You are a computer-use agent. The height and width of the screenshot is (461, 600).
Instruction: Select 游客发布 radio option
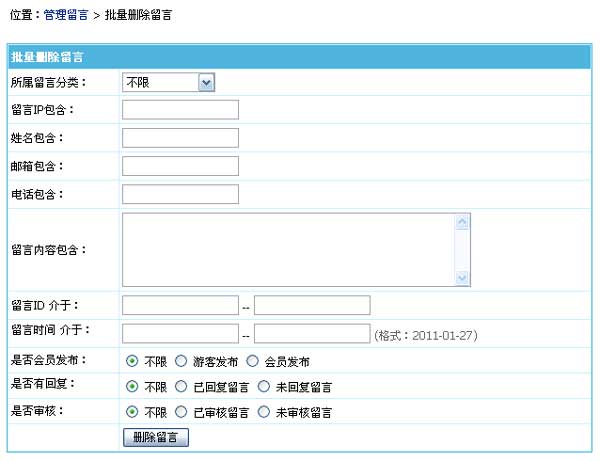(181, 361)
